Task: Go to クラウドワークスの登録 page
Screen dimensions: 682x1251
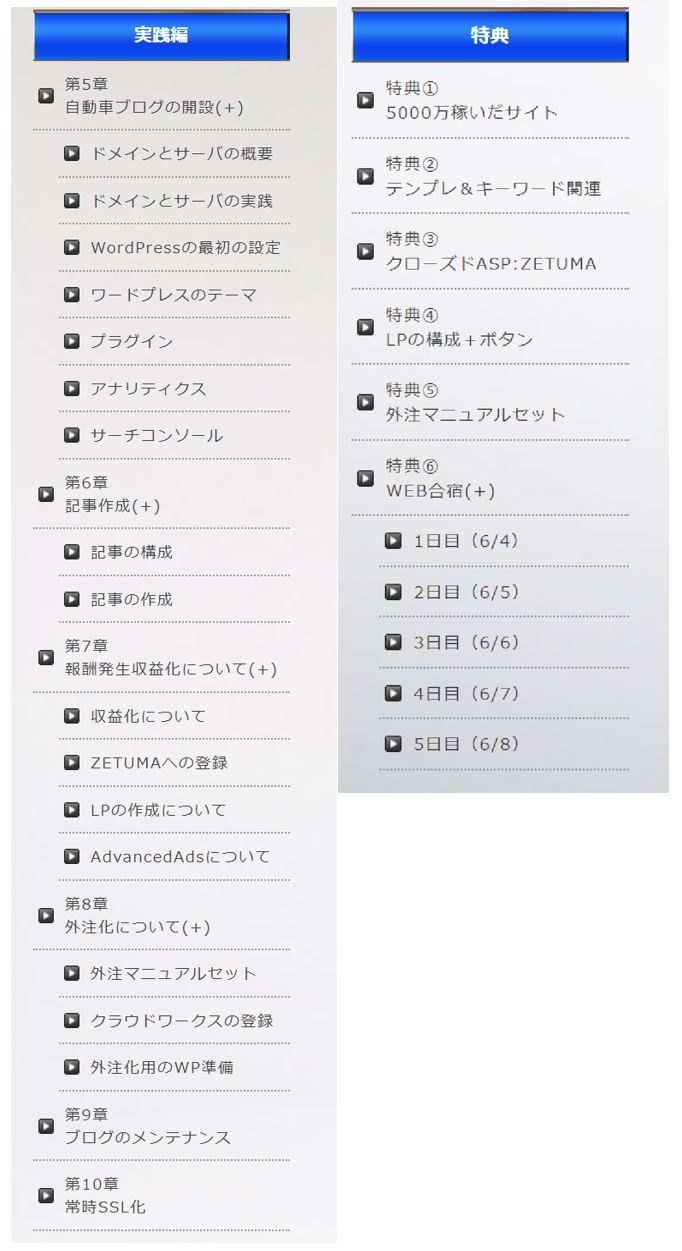Action: (x=181, y=1020)
